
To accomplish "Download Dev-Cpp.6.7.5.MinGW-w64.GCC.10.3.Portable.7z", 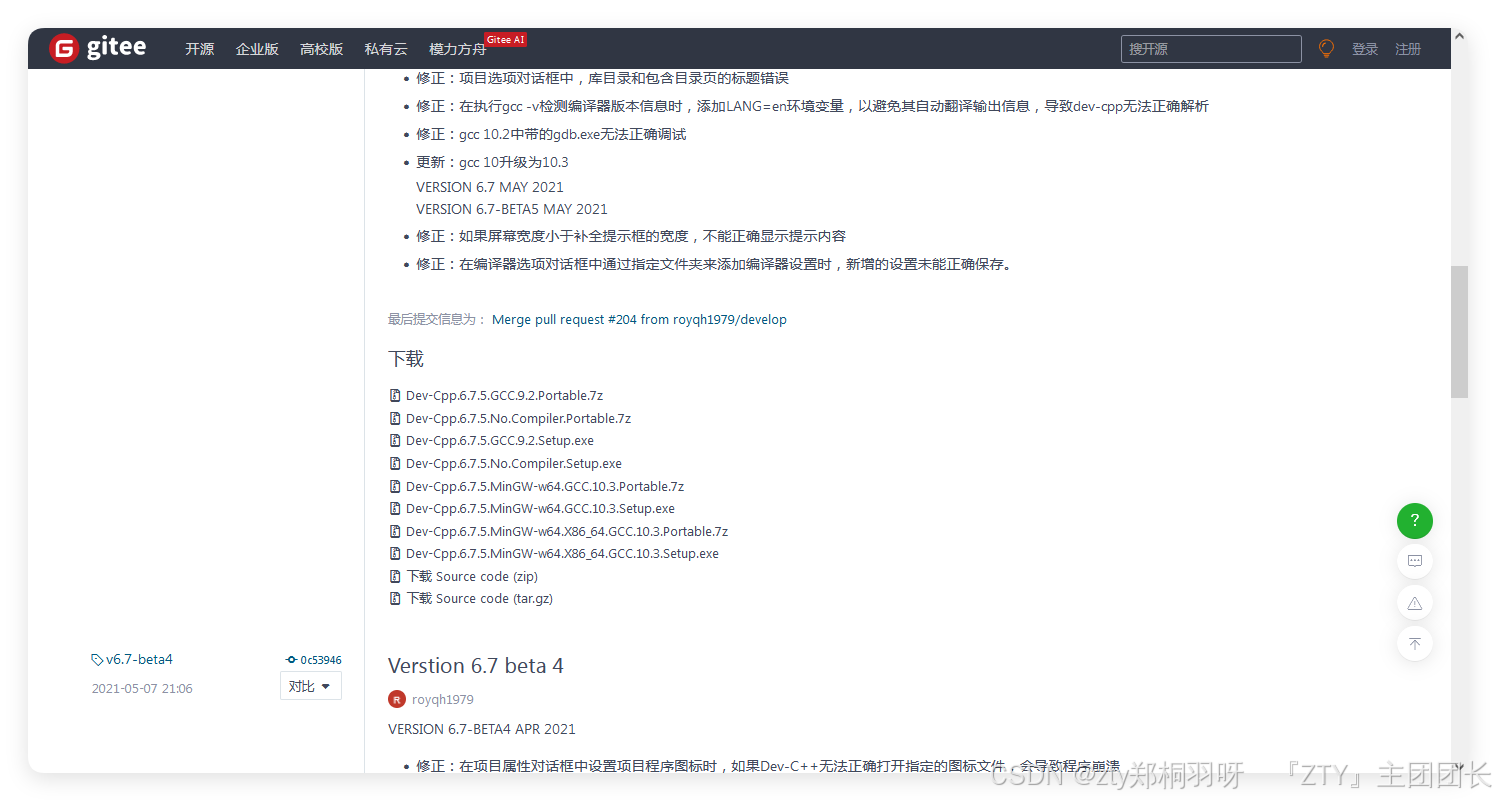I will pos(545,487).
